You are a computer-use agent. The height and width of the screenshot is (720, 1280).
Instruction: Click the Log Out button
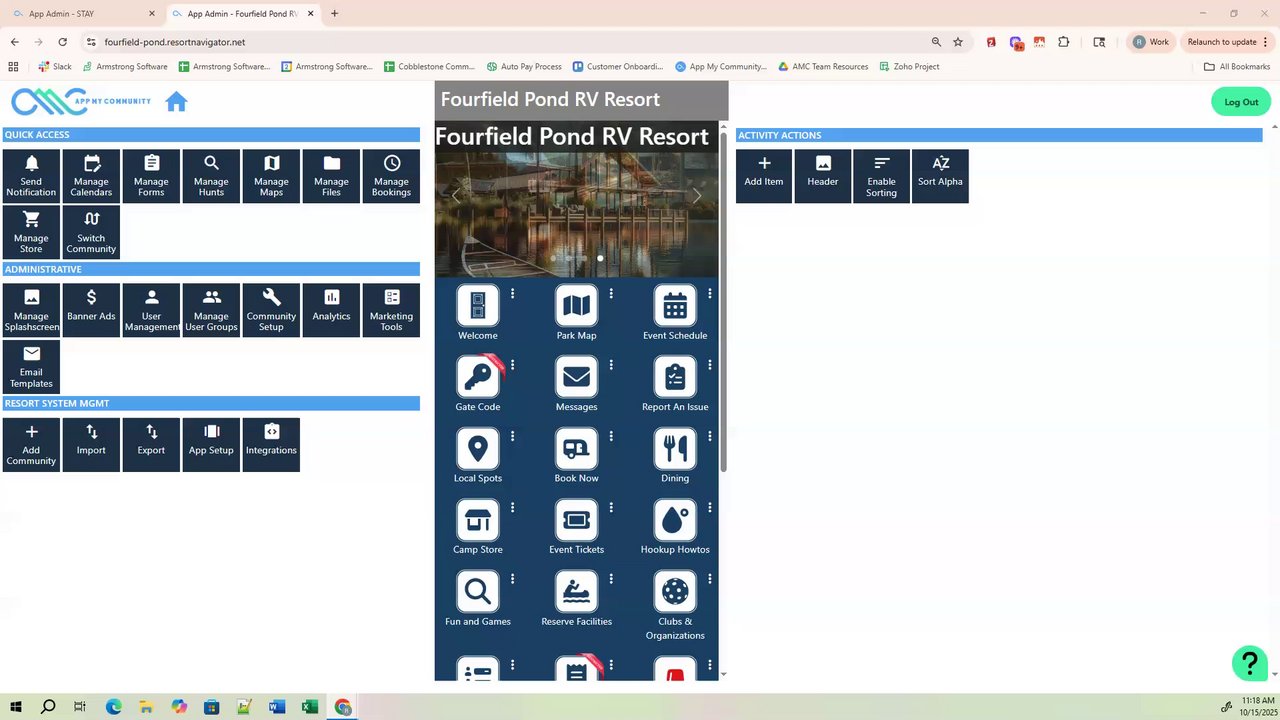click(x=1241, y=102)
